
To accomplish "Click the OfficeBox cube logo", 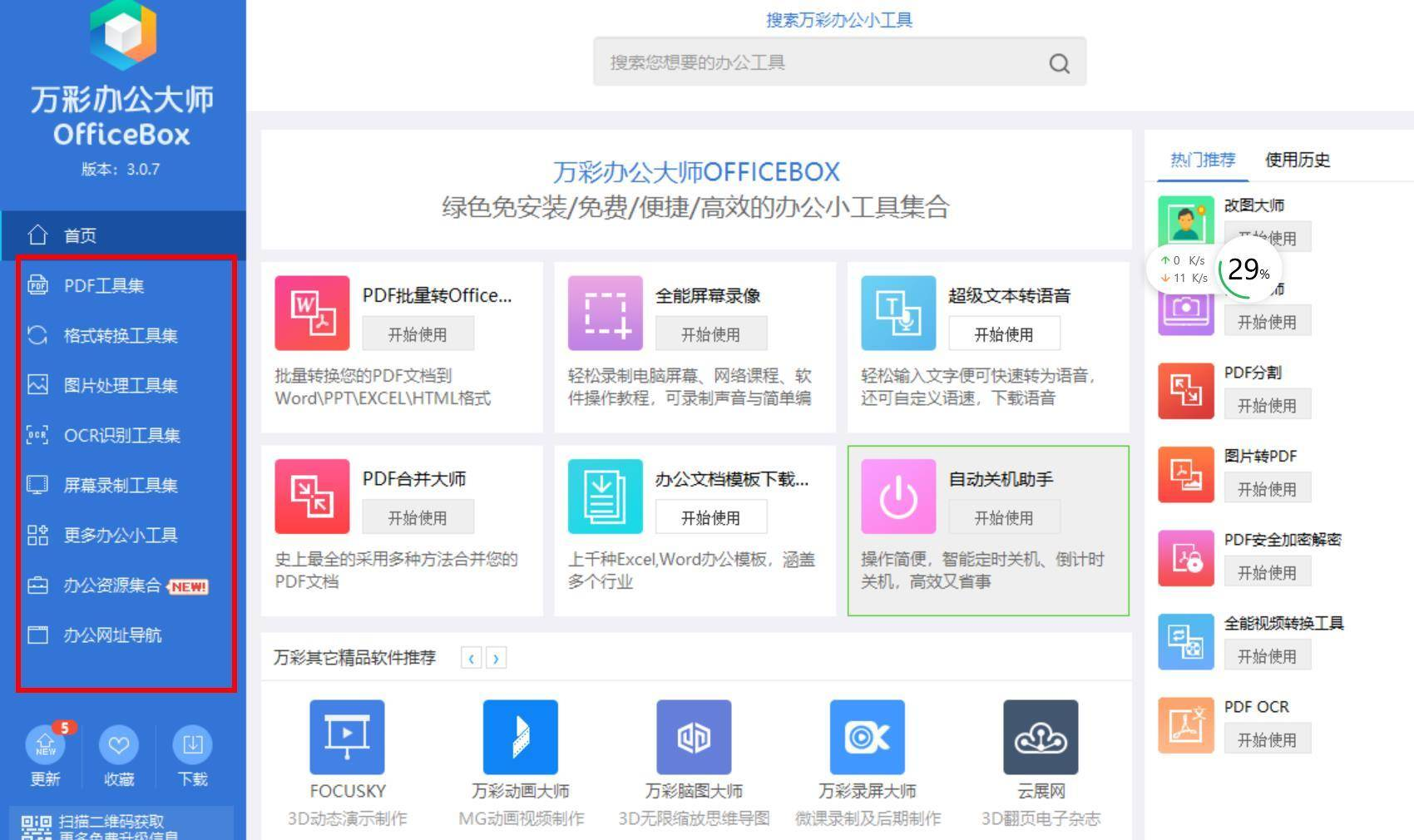I will (x=123, y=33).
